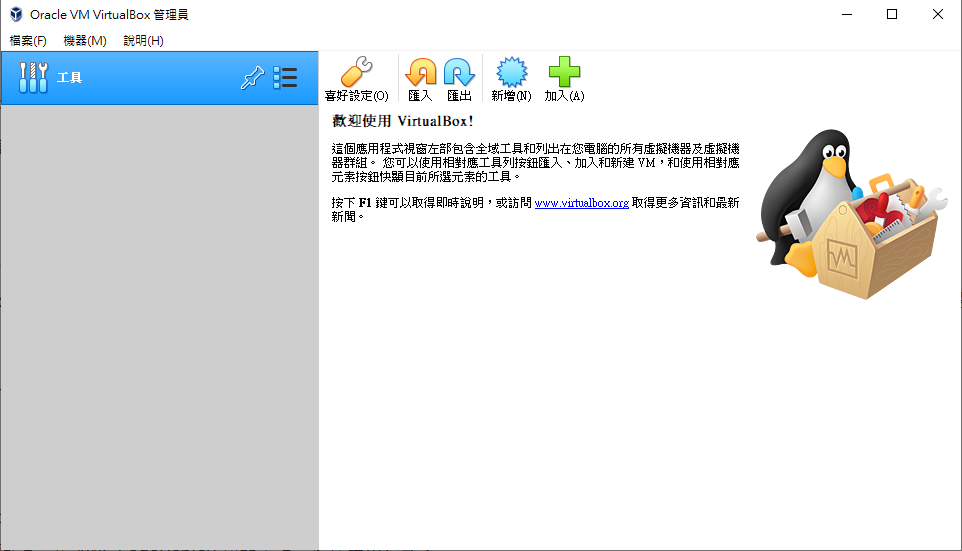Close the VirtualBox manager window

click(x=937, y=14)
